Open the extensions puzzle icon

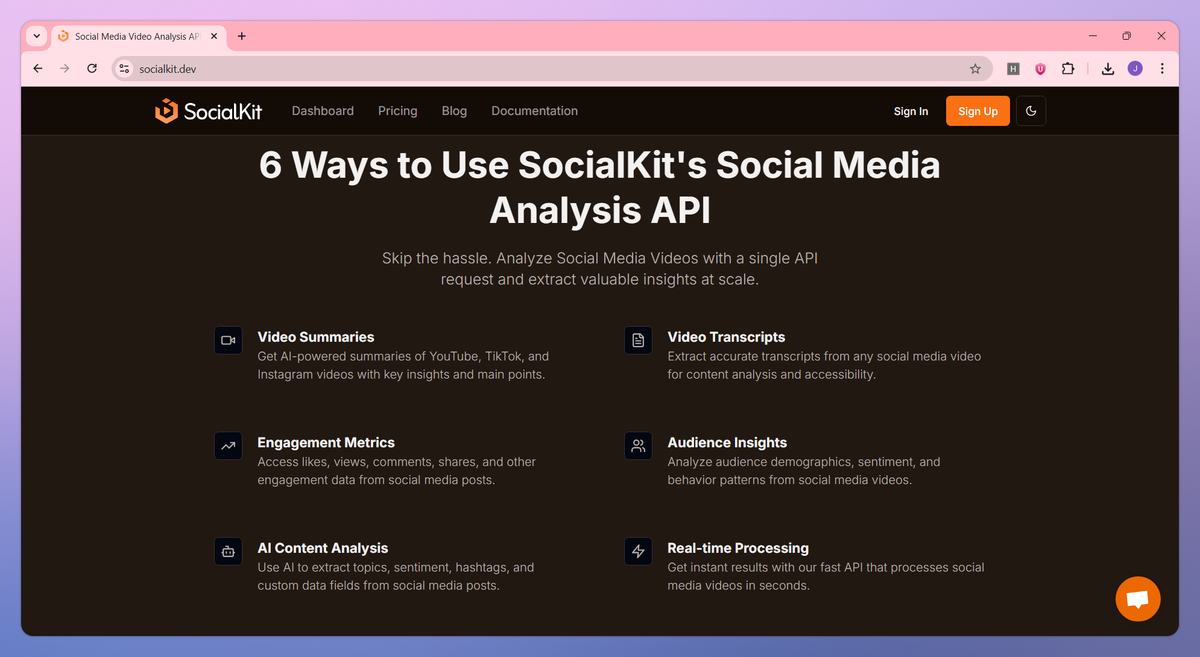pos(1068,69)
